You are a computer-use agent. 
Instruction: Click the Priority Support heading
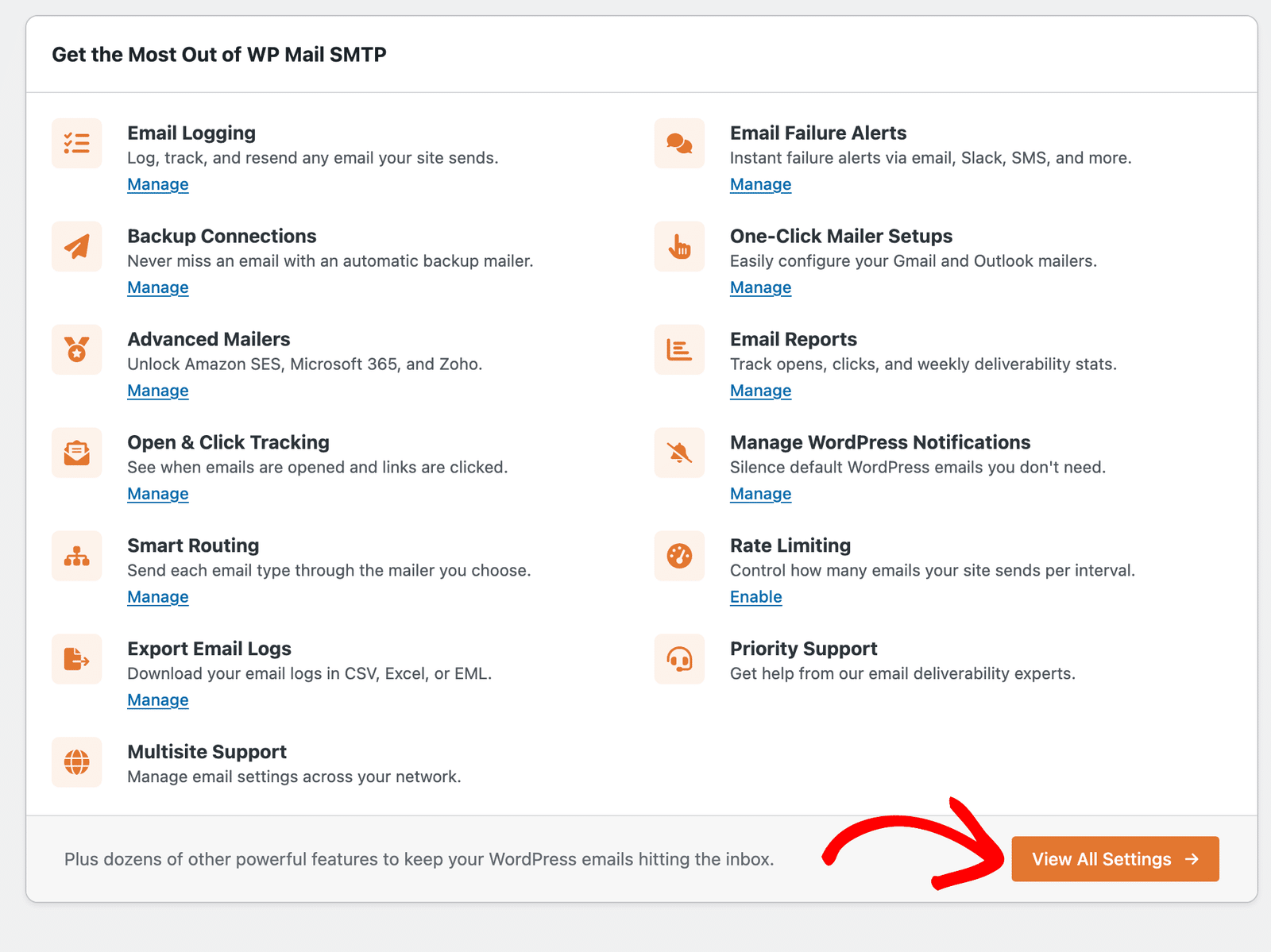(x=803, y=649)
